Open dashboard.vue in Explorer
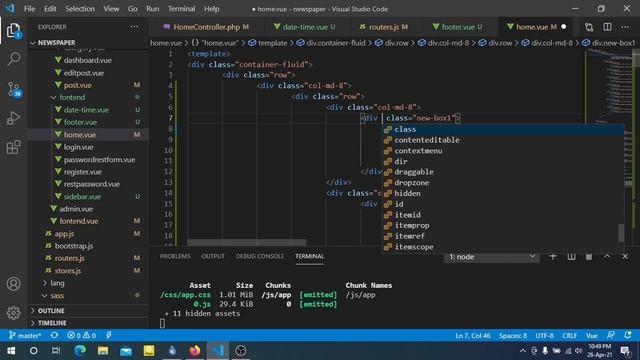 87,60
